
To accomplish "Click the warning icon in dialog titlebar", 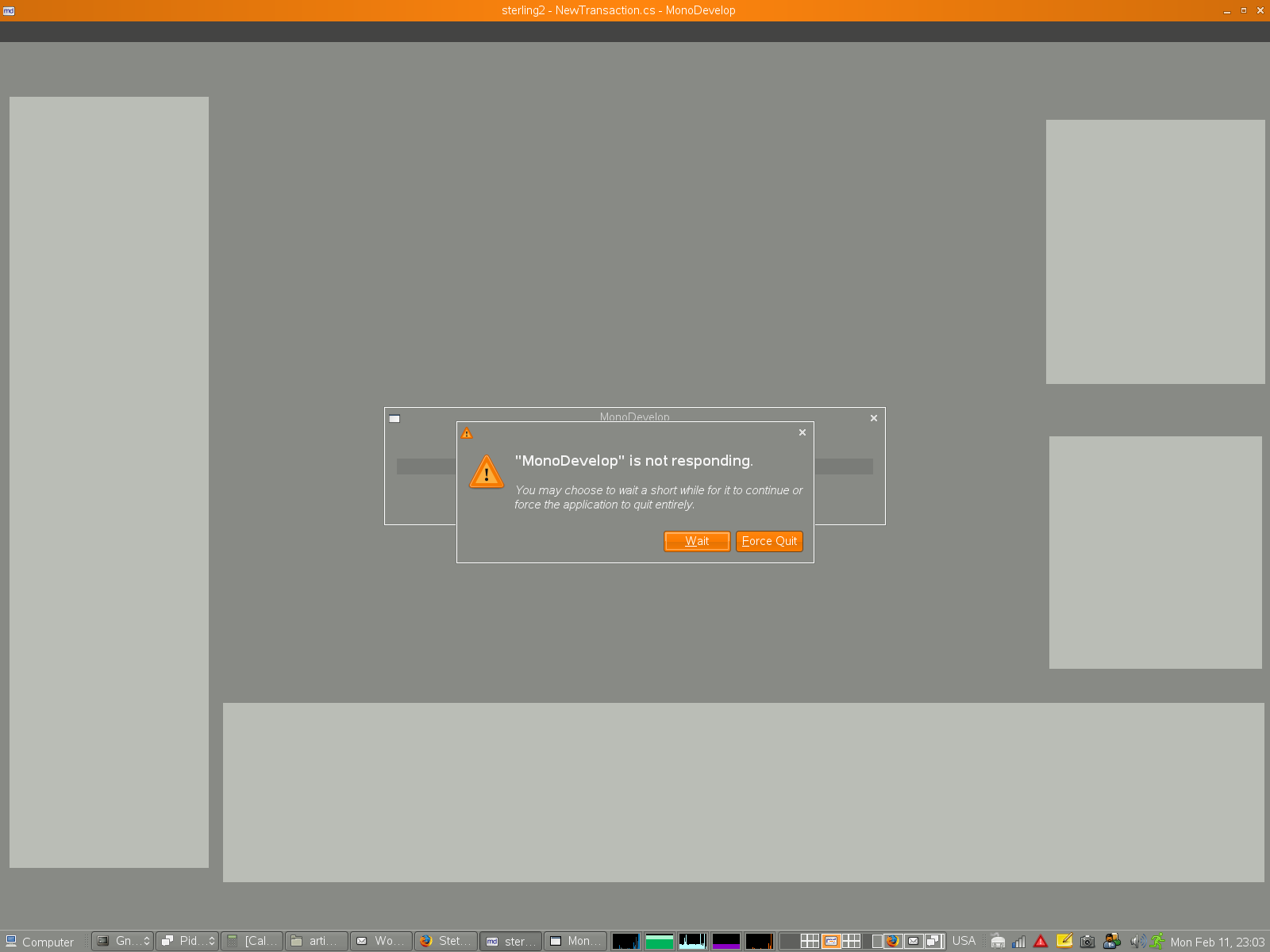I will pyautogui.click(x=467, y=433).
